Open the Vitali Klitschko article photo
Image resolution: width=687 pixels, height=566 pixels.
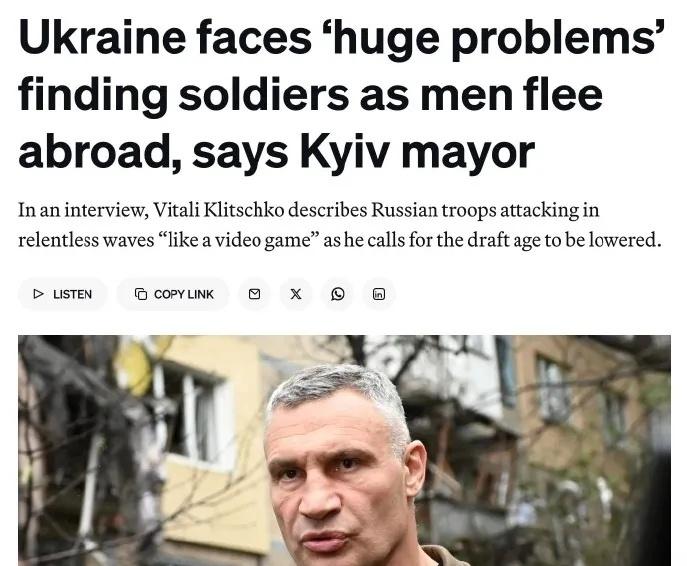[x=344, y=450]
